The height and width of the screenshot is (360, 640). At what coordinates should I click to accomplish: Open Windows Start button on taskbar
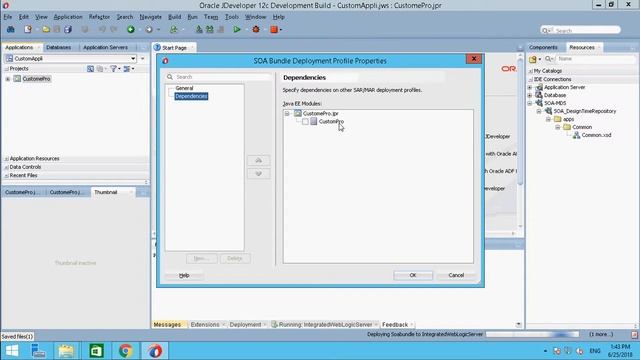(x=12, y=351)
